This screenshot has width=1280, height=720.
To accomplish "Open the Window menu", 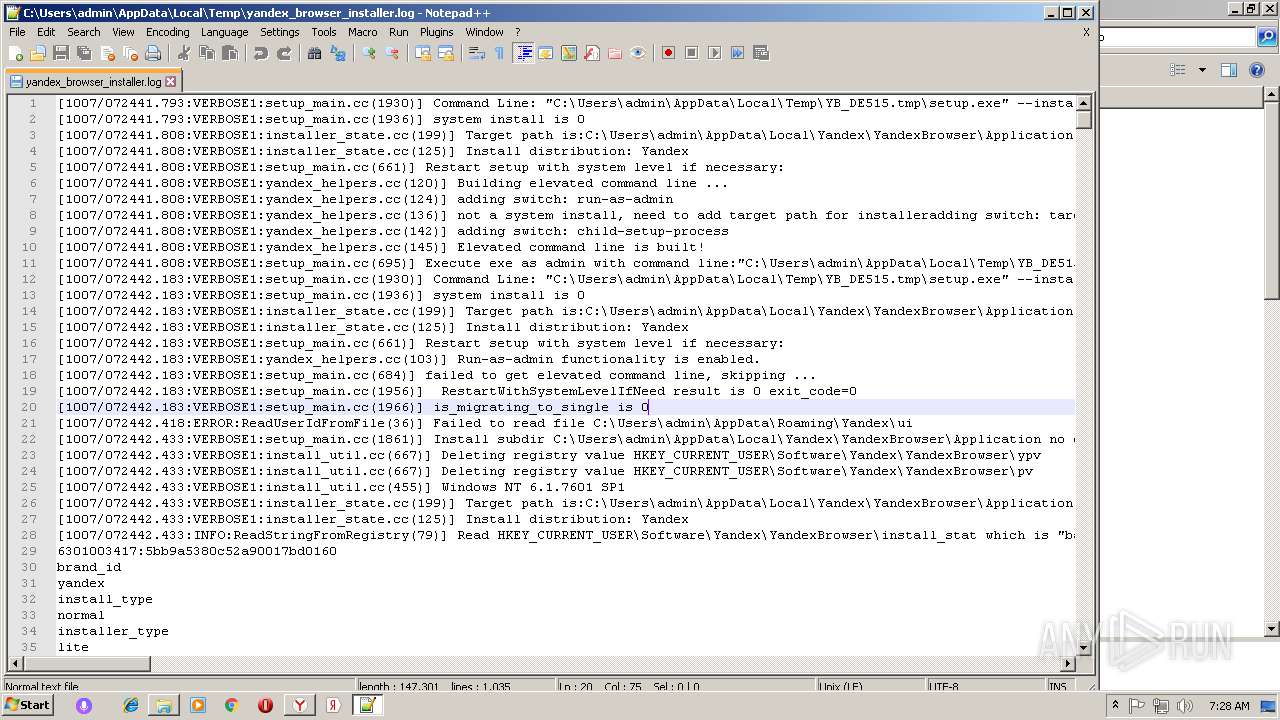I will [x=484, y=32].
